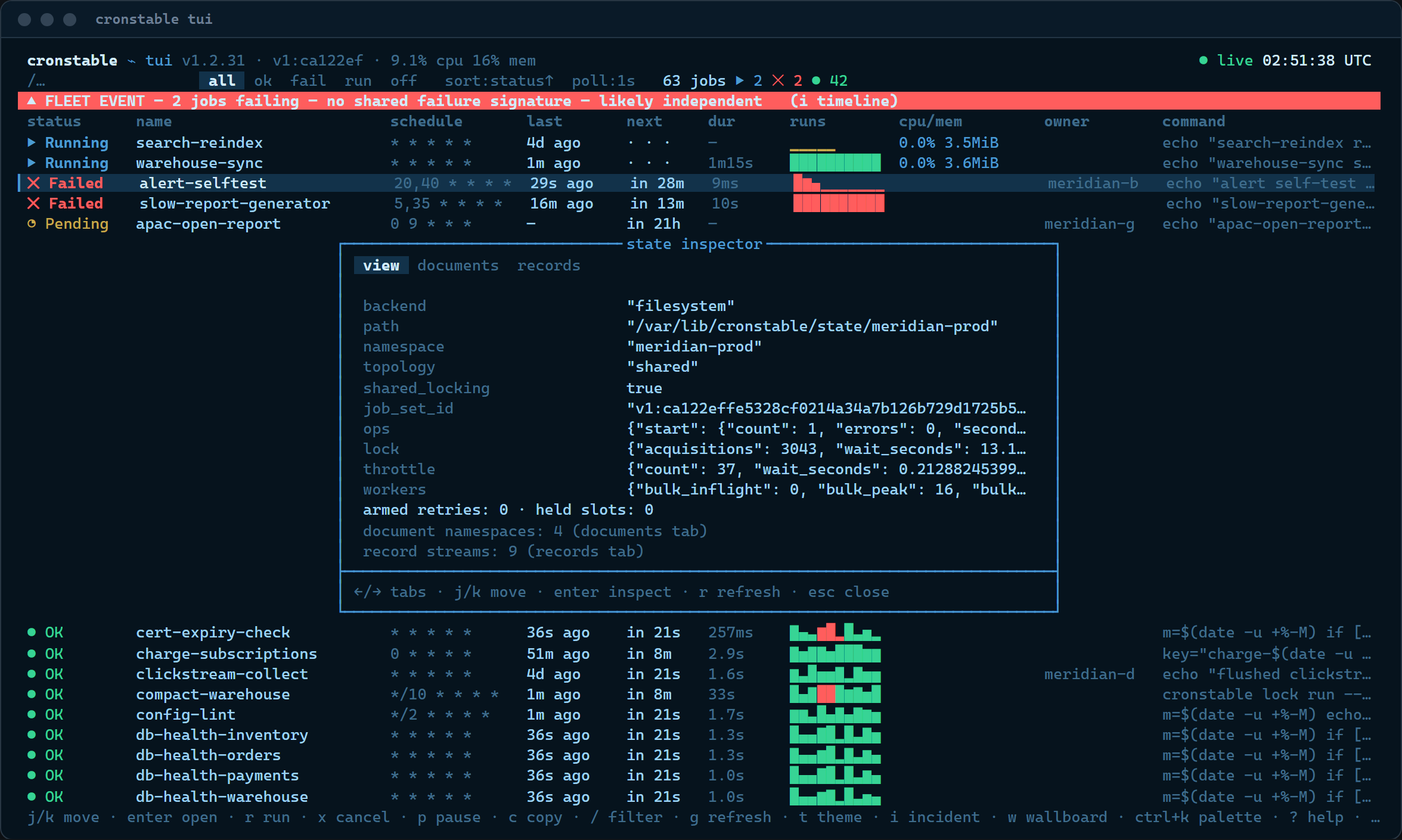Click the 'dur' column header

[x=721, y=121]
